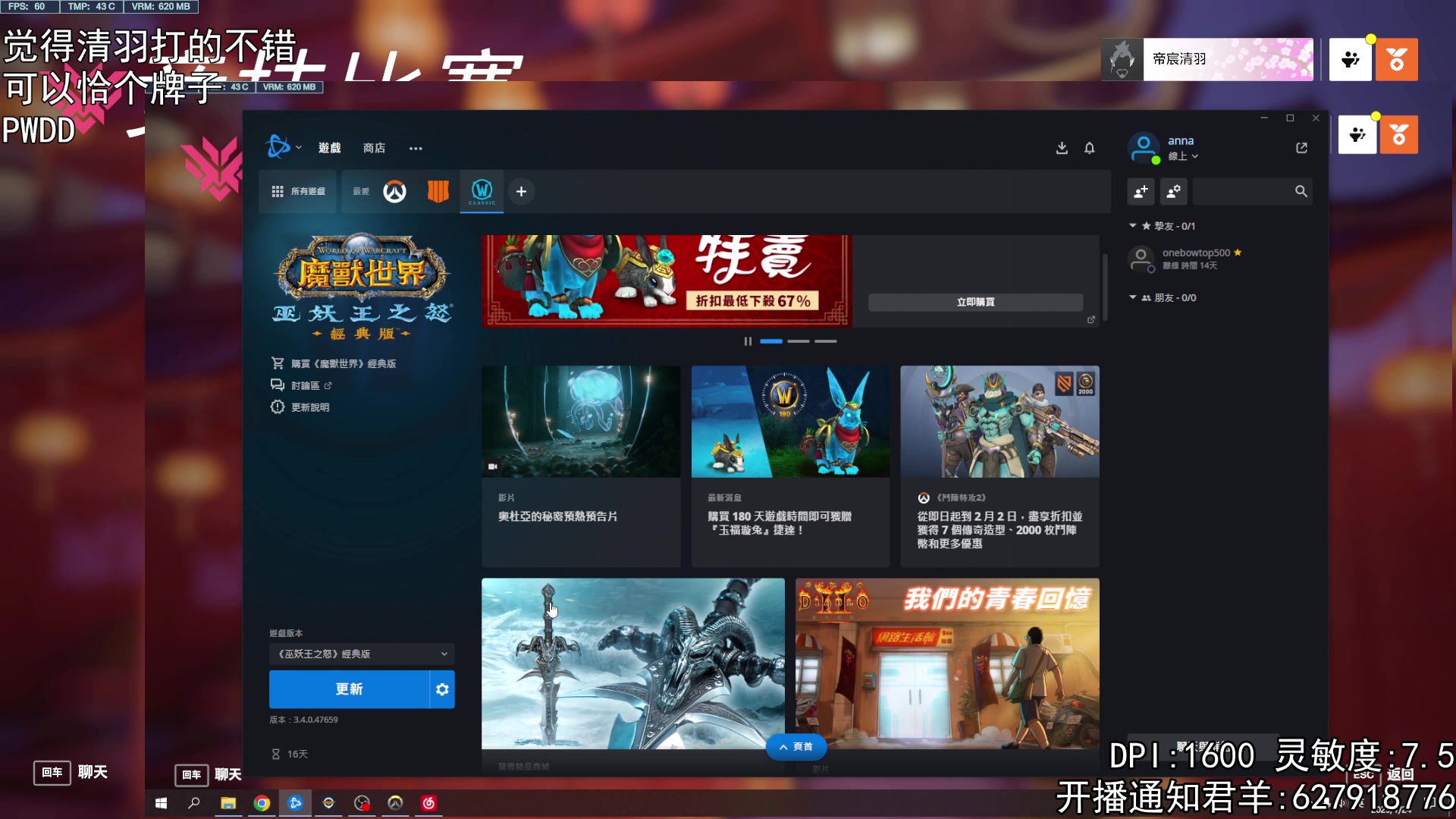Open the friend management settings icon
The width and height of the screenshot is (1456, 819).
(1173, 192)
